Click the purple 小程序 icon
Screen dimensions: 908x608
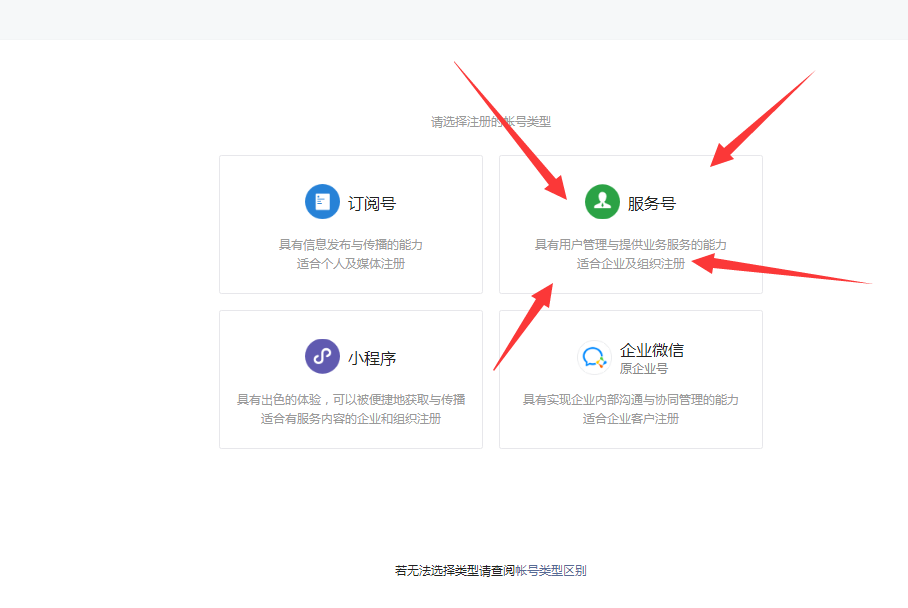pos(322,356)
